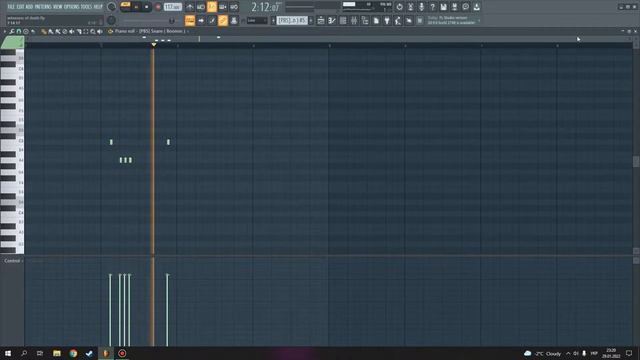Toggle note/clip grouping checkmark button
Screen dimensions: 640x360
click(212, 20)
